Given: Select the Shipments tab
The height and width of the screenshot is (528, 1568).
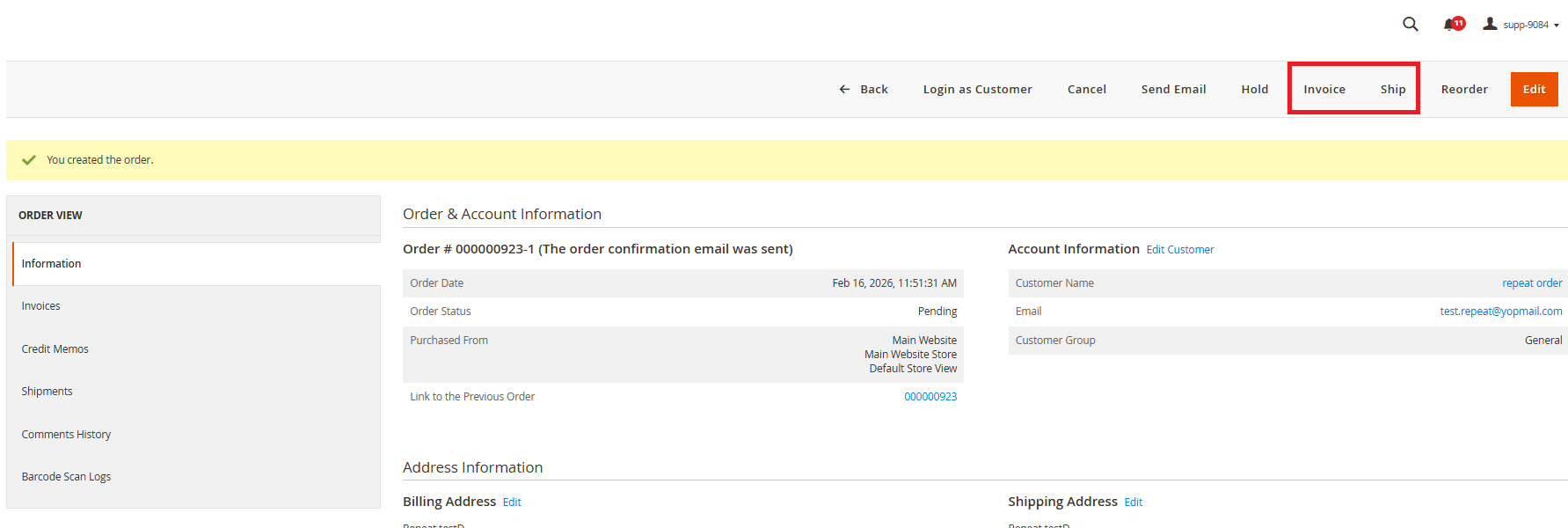Looking at the screenshot, I should point(47,392).
